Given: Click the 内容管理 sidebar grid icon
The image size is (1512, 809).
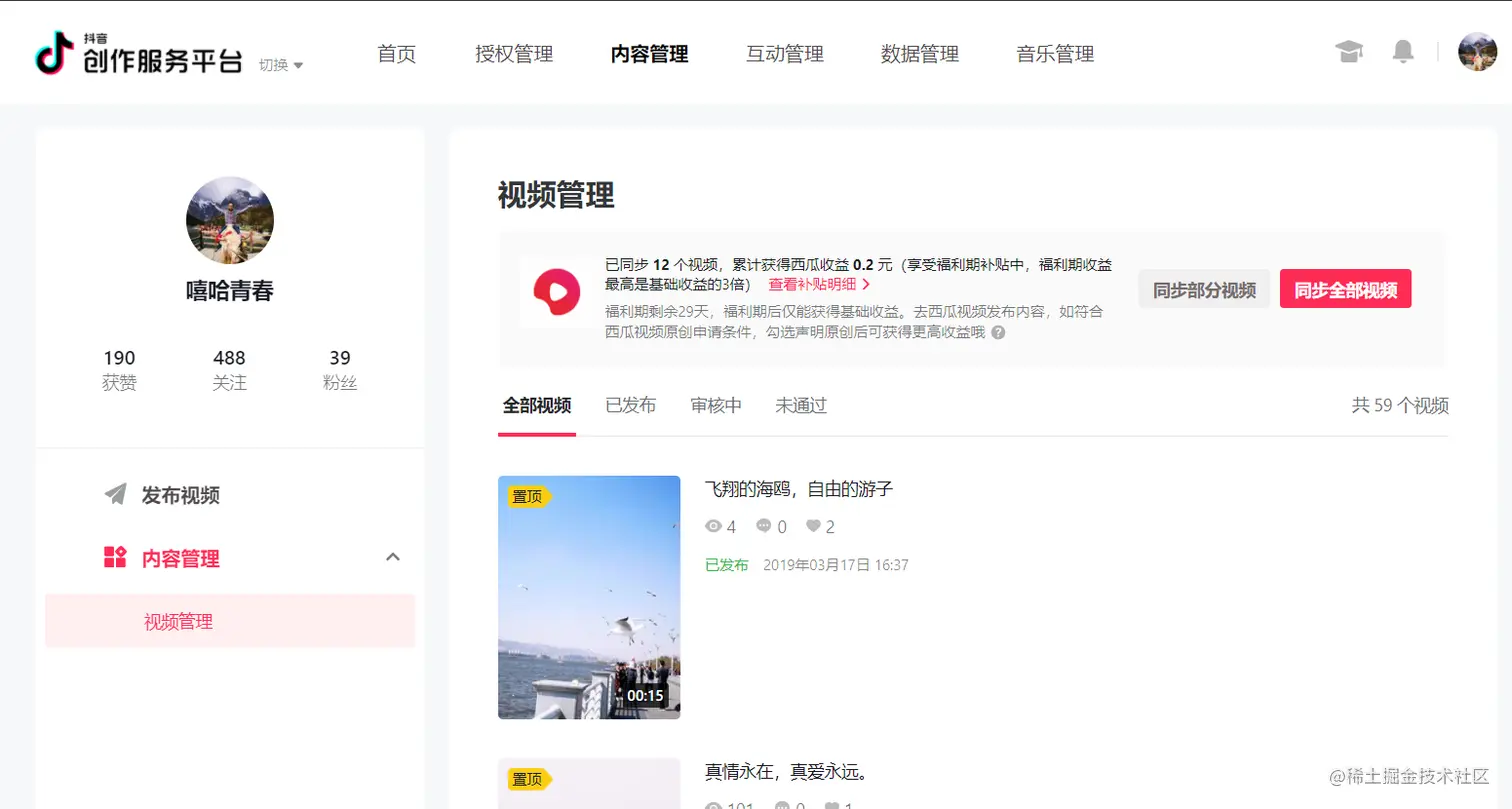Looking at the screenshot, I should click(x=115, y=558).
